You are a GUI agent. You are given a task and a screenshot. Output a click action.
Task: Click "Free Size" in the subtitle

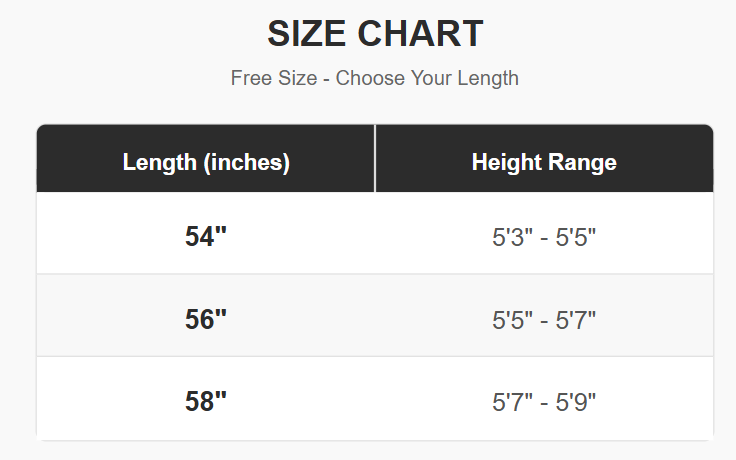[272, 78]
